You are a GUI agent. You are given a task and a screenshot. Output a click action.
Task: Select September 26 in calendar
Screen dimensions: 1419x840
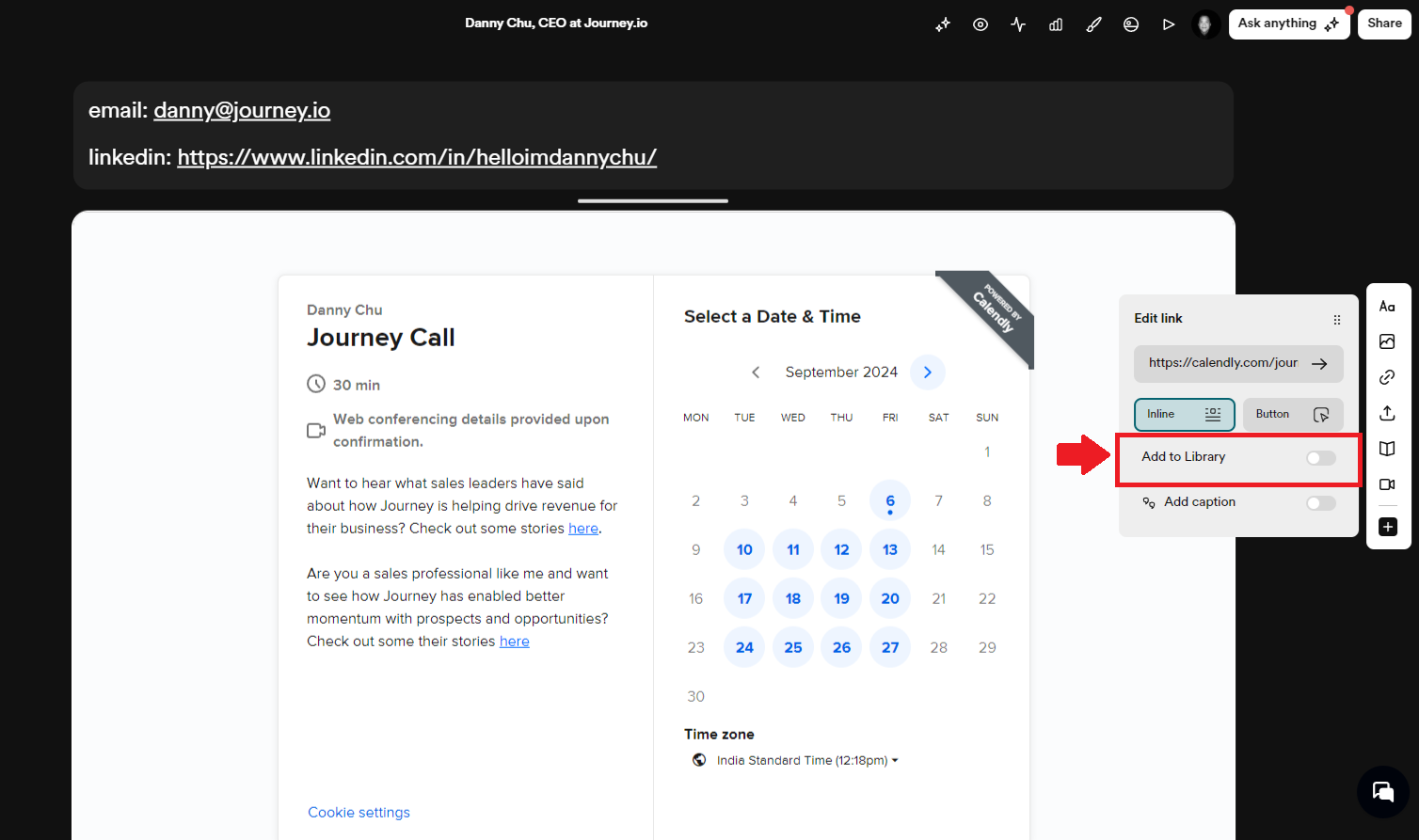point(841,648)
